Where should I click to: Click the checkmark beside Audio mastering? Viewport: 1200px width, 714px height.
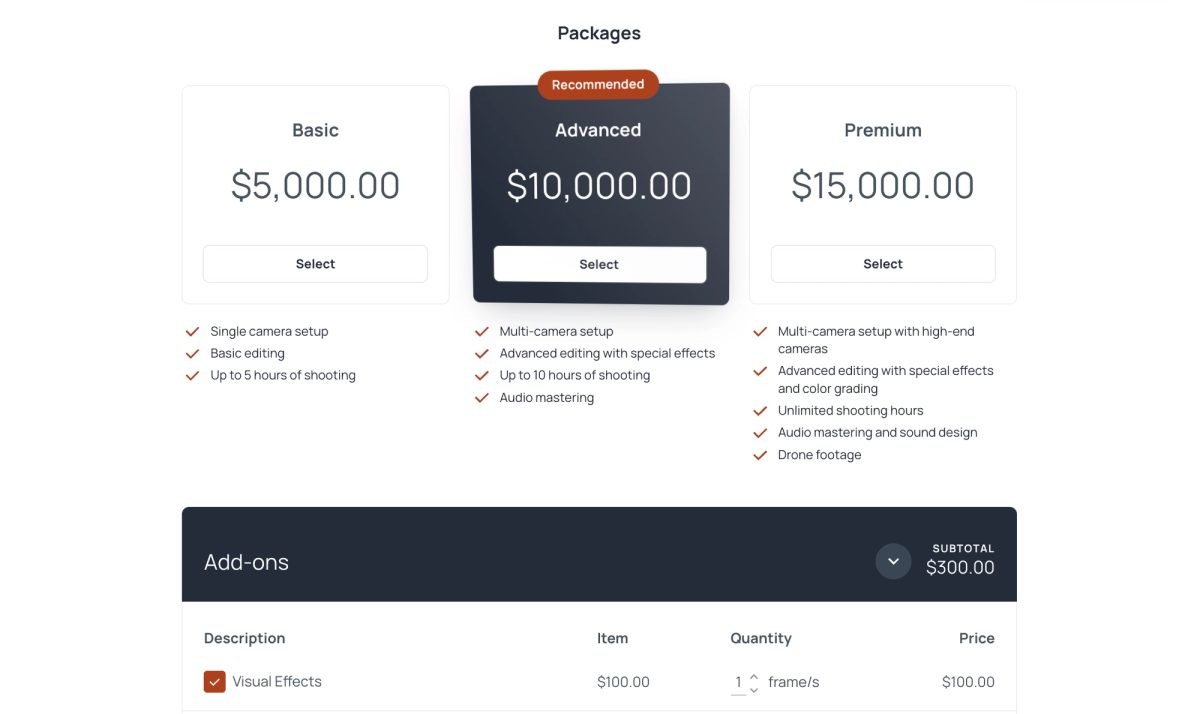click(x=481, y=397)
